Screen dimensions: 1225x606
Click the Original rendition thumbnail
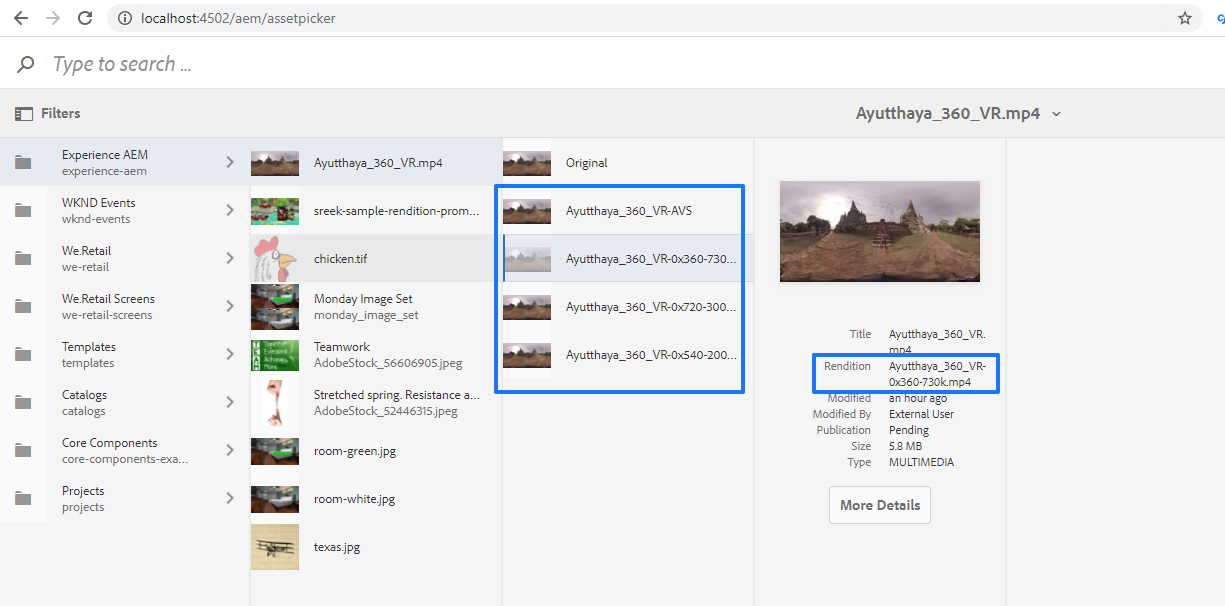coord(527,163)
